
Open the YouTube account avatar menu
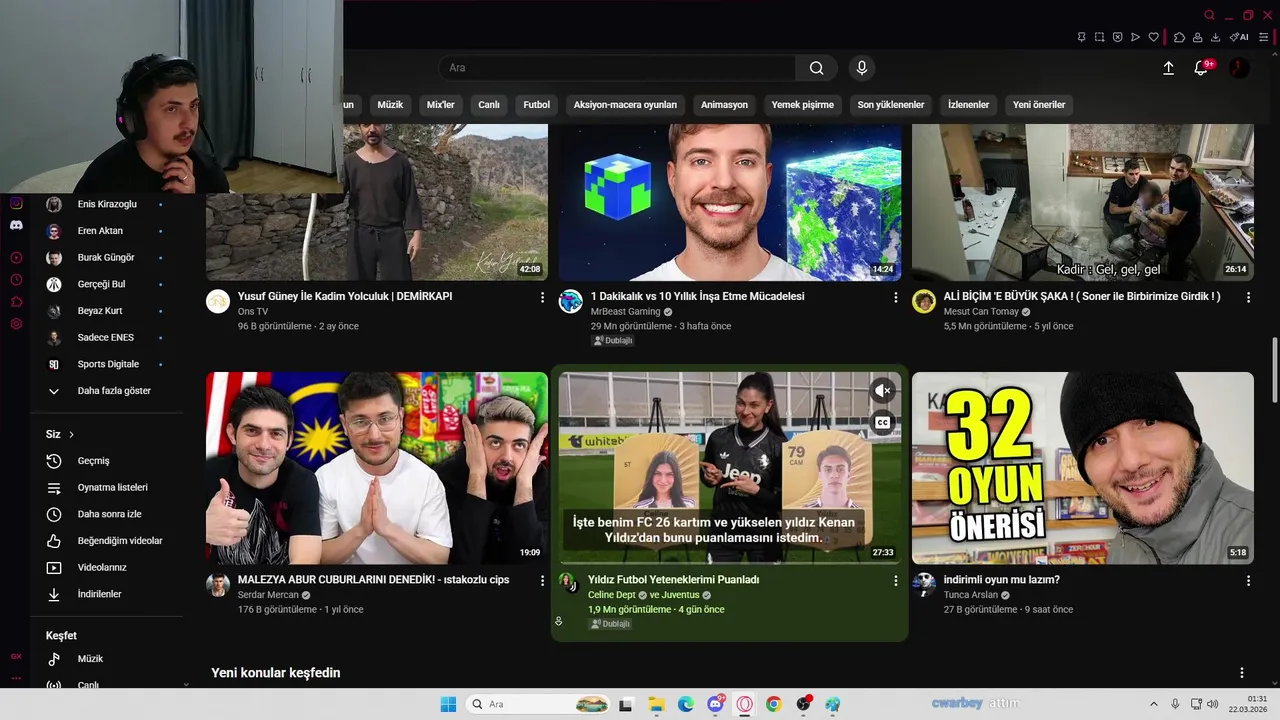tap(1239, 68)
